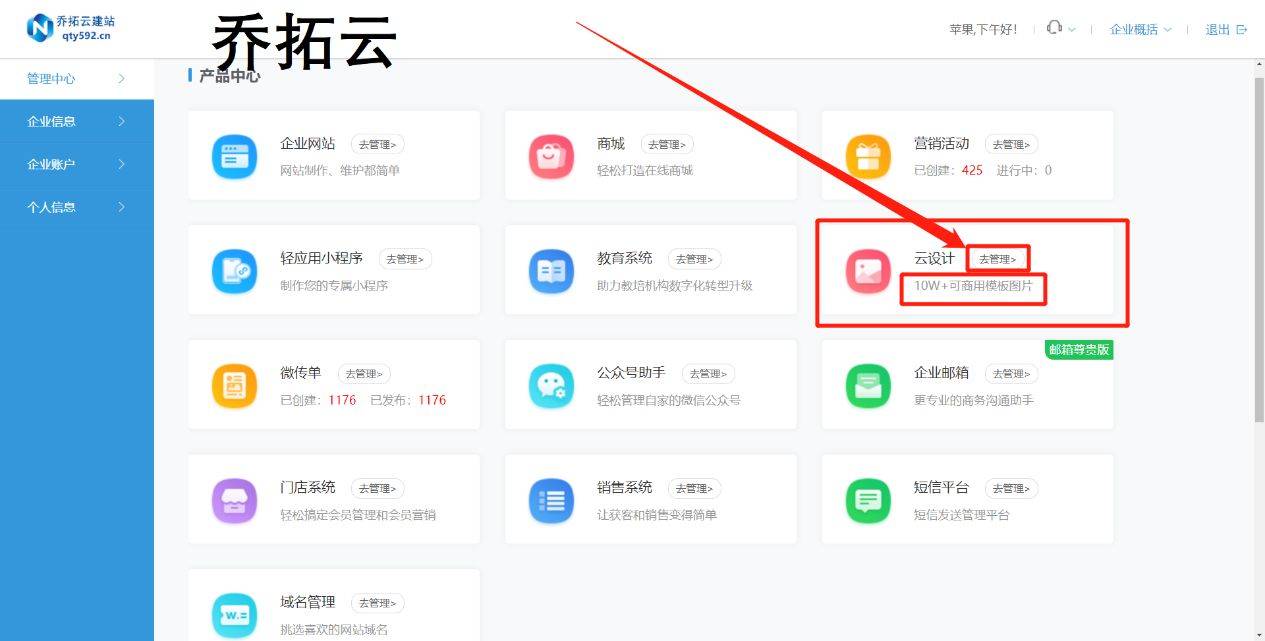Screen dimensions: 1265x641
Task: Click 去管理 for 微传单
Action: coord(364,374)
